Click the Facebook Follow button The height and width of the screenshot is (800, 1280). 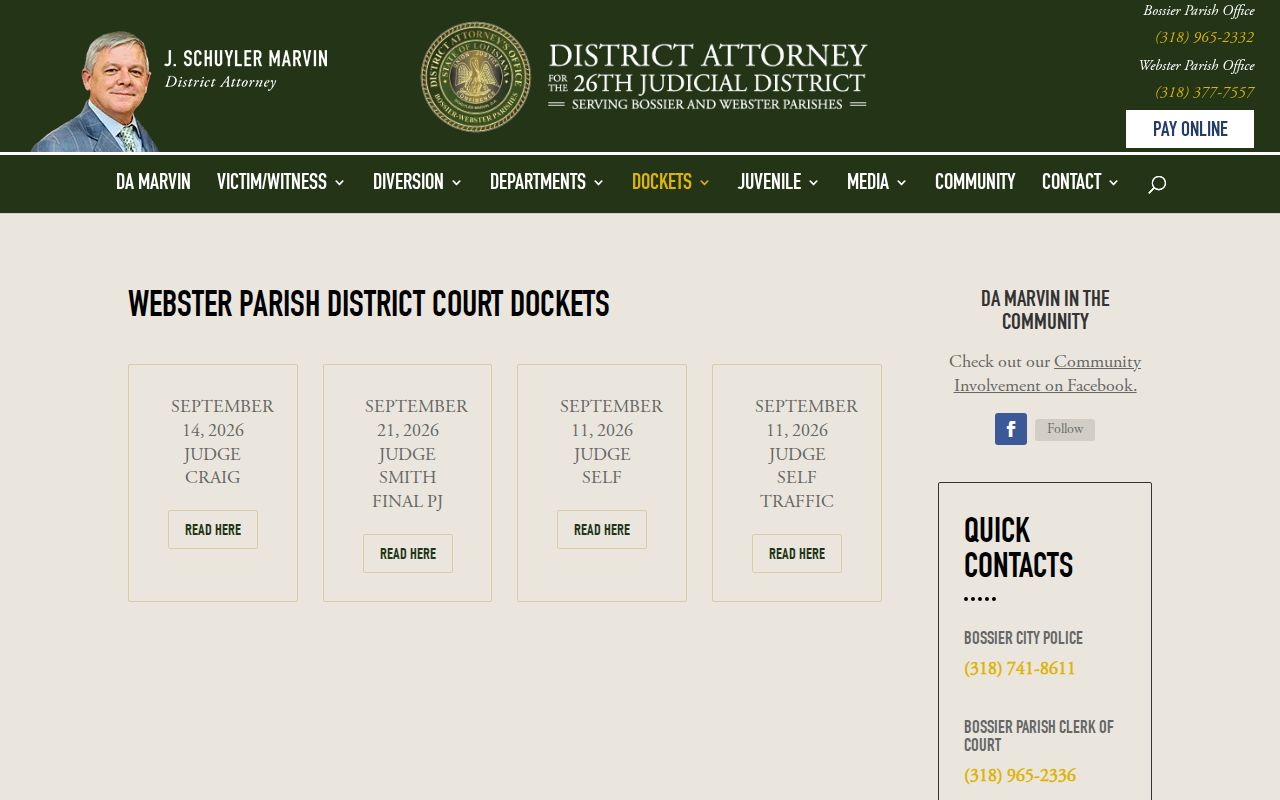coord(1065,429)
